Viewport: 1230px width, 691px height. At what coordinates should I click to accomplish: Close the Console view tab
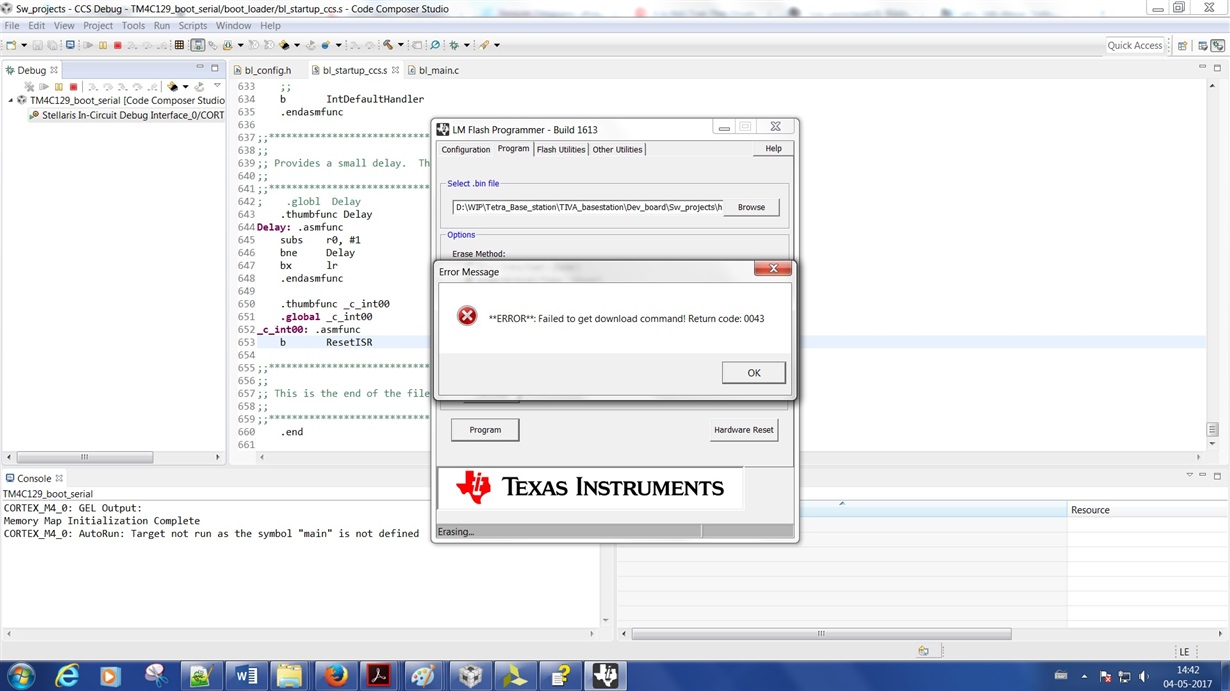pyautogui.click(x=59, y=478)
